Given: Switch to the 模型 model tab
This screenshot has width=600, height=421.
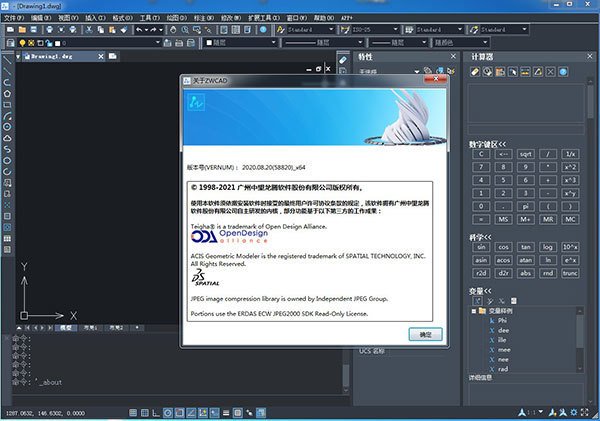Looking at the screenshot, I should 67,328.
